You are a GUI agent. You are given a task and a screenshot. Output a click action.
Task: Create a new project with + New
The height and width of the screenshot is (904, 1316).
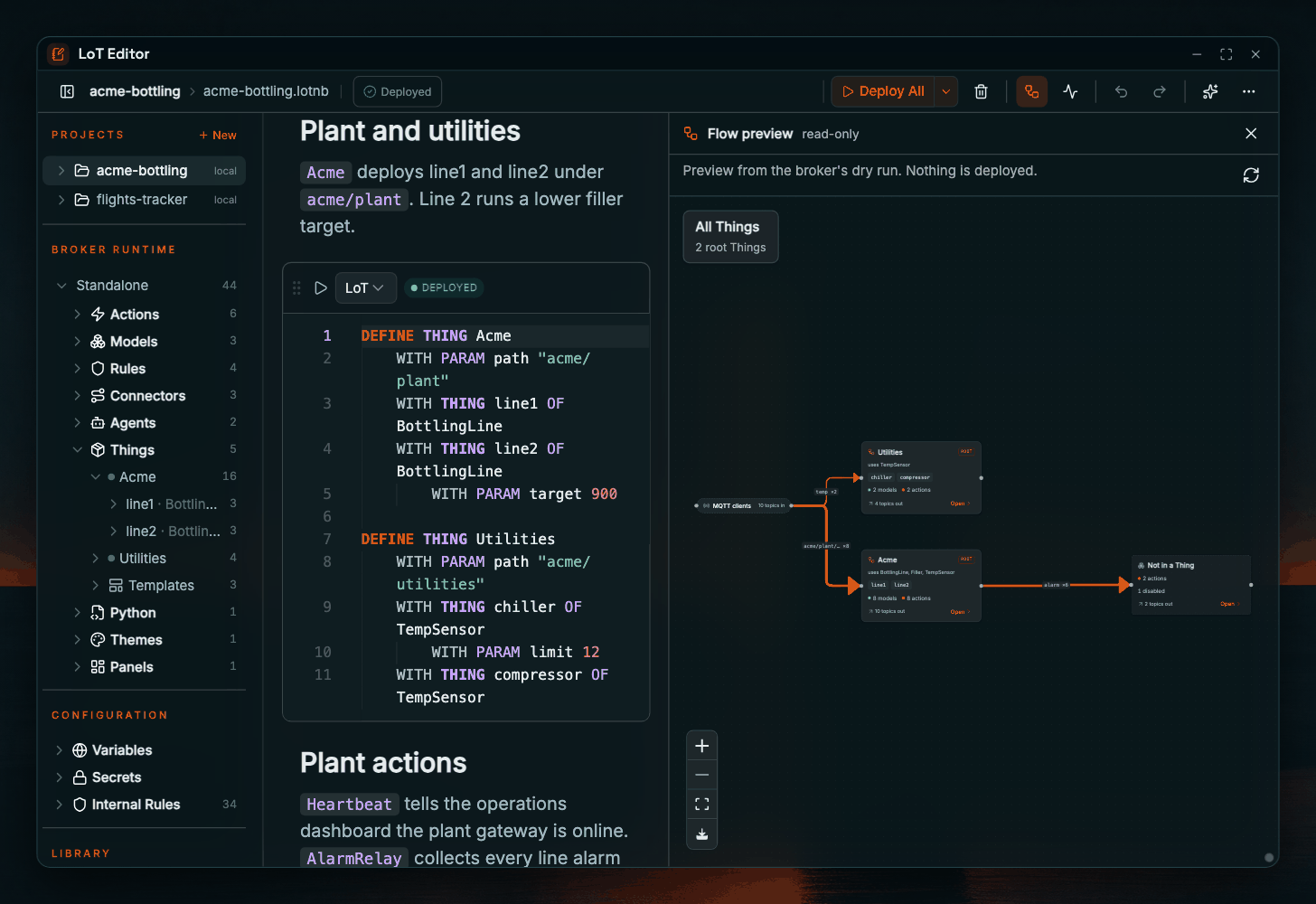coord(218,135)
